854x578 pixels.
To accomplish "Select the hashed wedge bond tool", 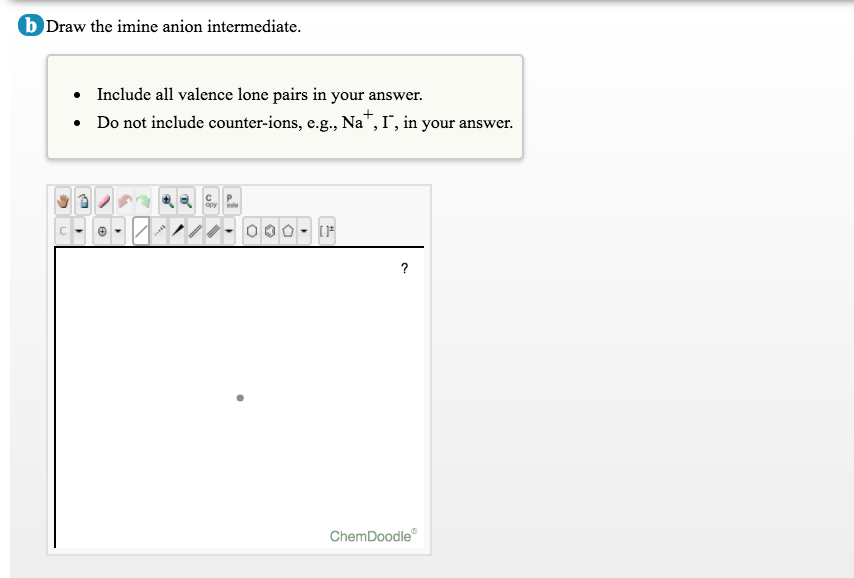I will click(160, 230).
